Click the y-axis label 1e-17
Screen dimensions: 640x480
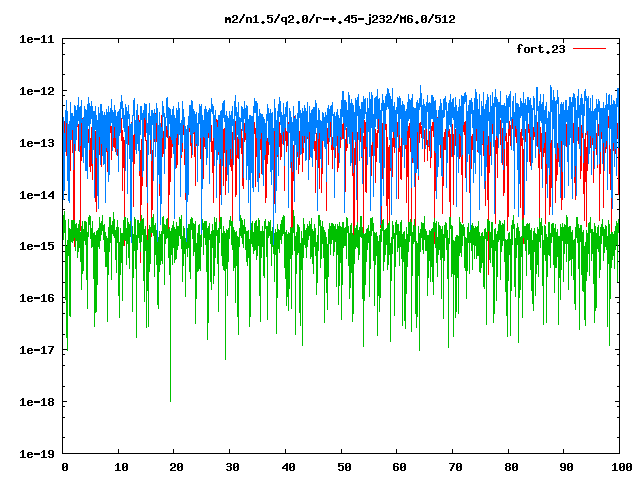(37, 350)
